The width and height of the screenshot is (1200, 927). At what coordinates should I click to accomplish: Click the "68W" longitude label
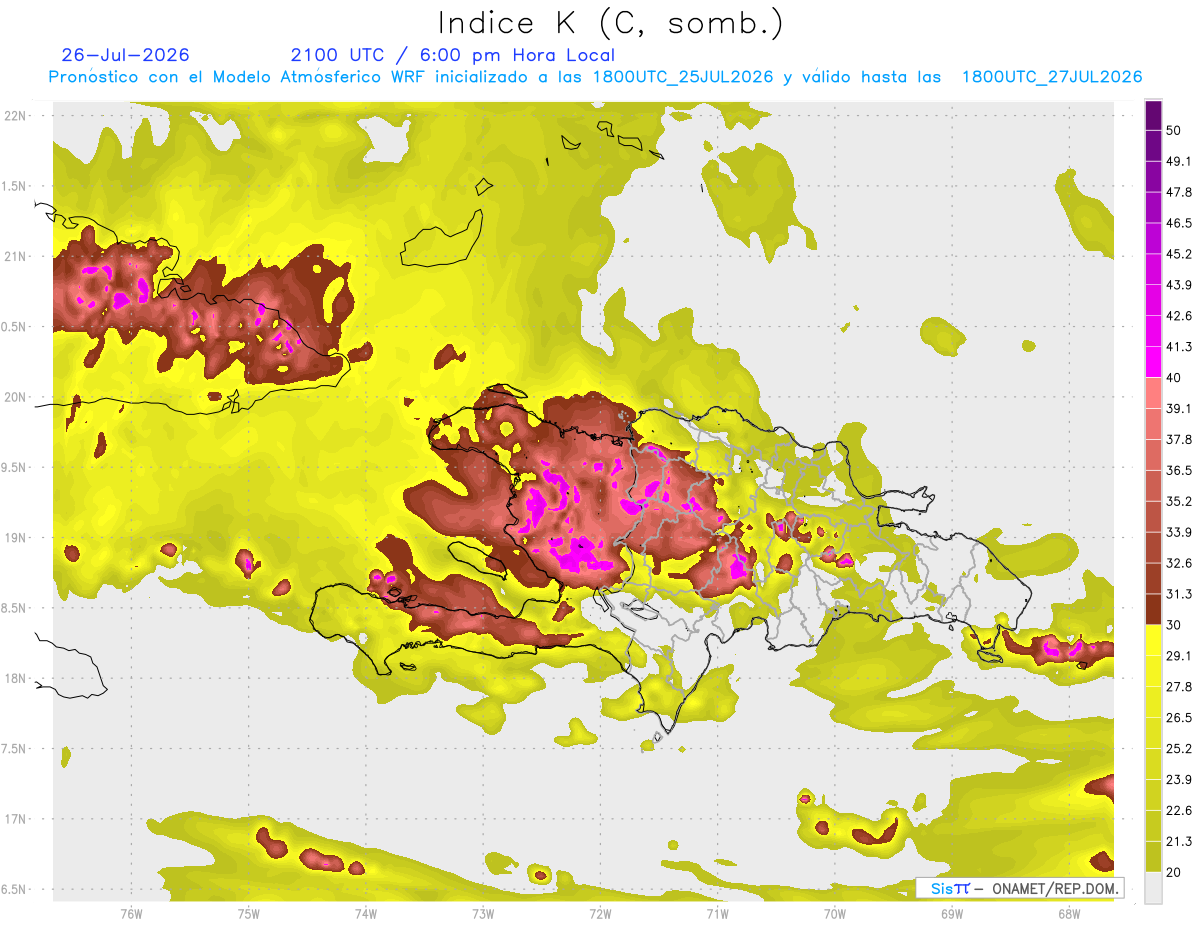point(1068,913)
